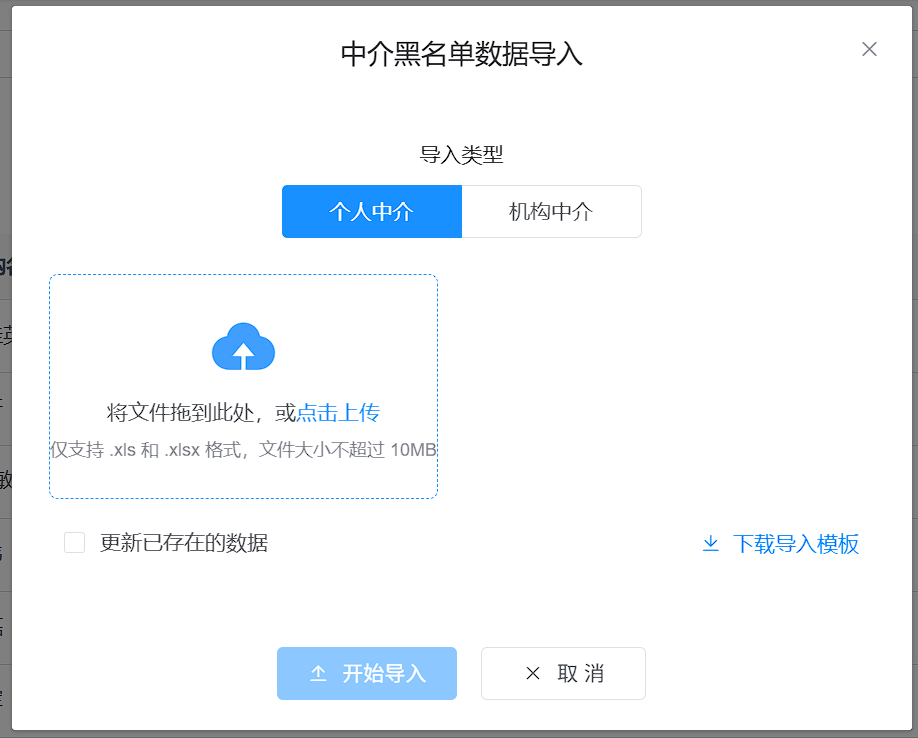Screen dimensions: 918x738
Task: Close the import dialog with the X icon
Action: [869, 49]
